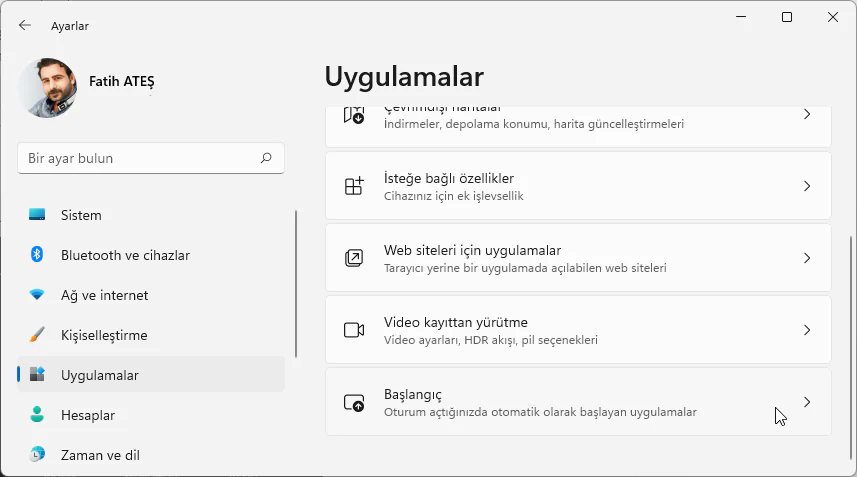Click the Bluetooth ve cihazlar icon

(37, 255)
